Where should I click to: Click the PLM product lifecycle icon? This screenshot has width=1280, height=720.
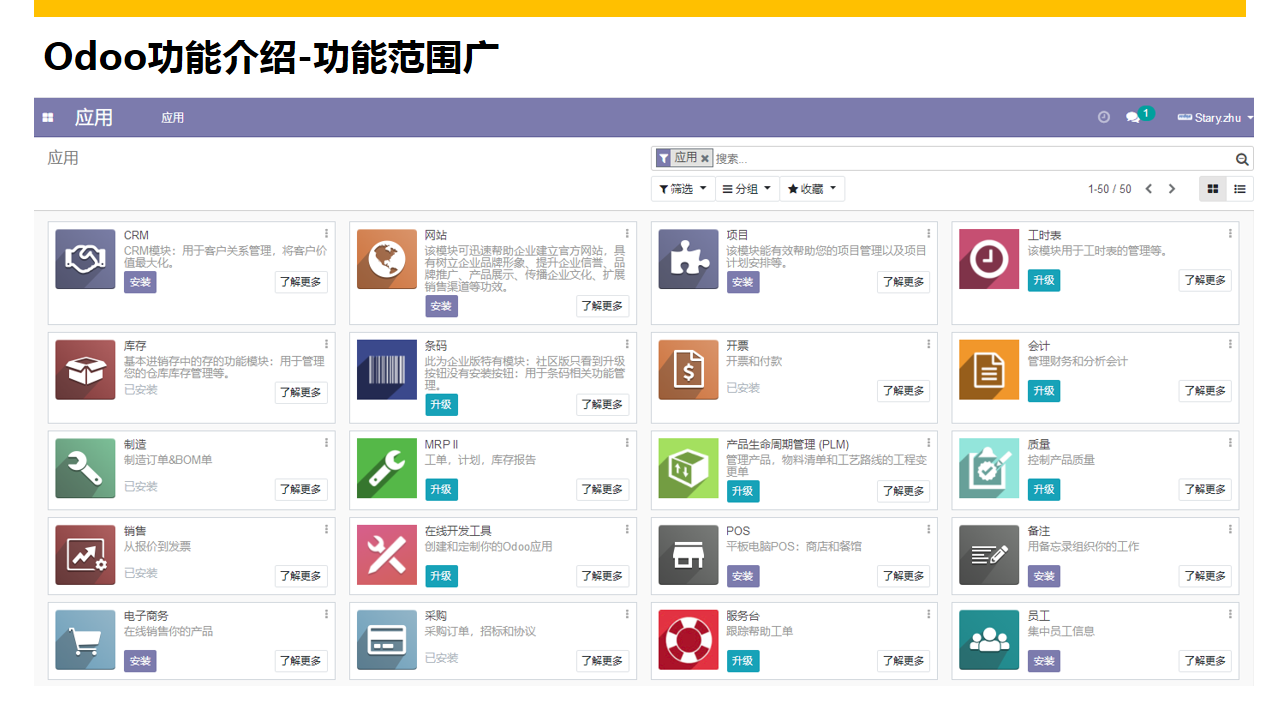[688, 468]
